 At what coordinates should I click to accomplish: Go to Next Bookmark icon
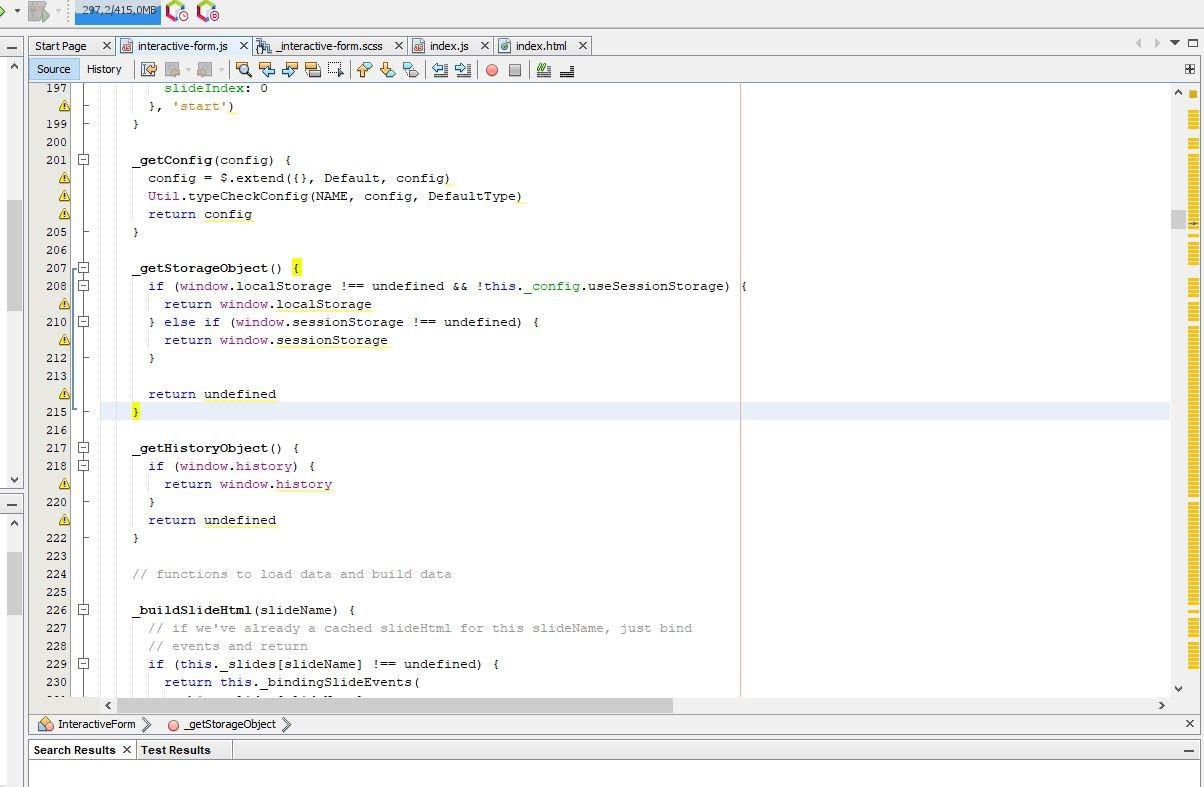pyautogui.click(x=387, y=70)
